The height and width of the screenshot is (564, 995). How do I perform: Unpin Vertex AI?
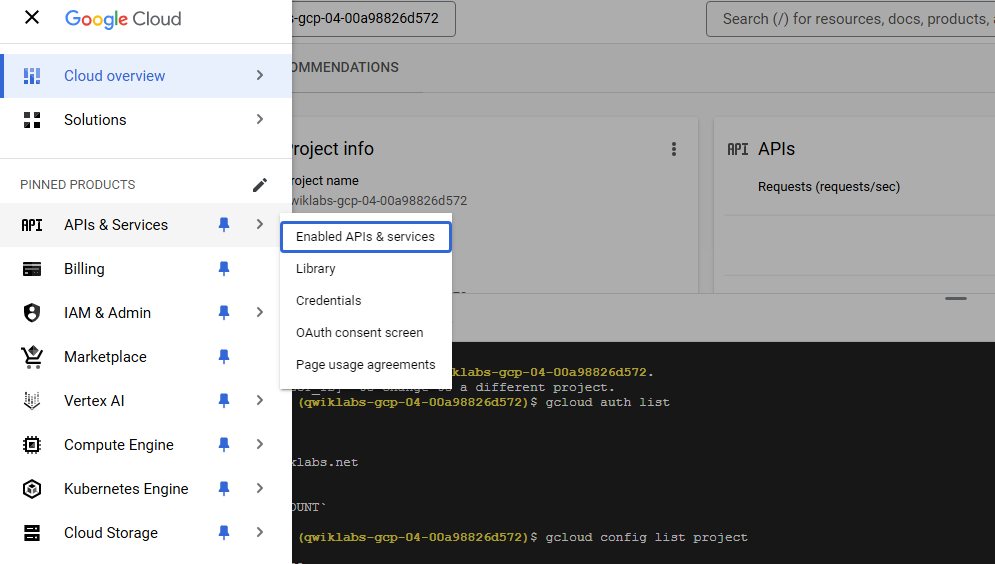224,400
